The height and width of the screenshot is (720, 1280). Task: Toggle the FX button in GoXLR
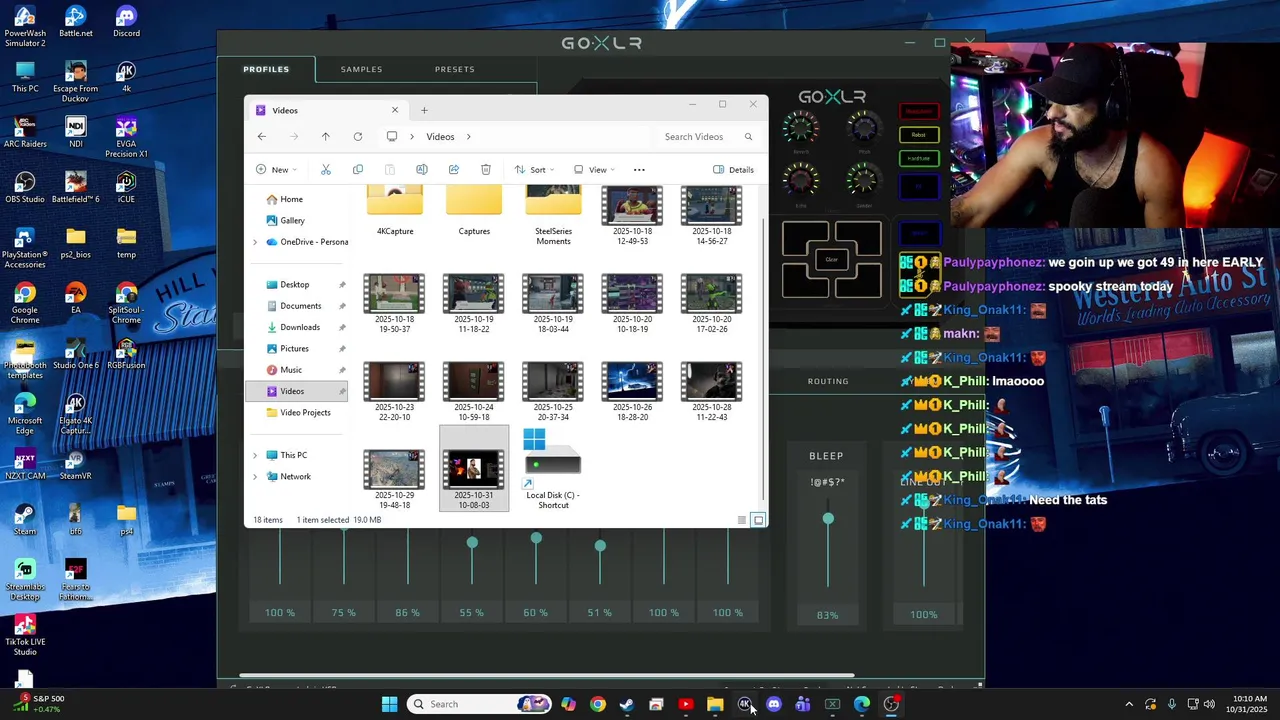pyautogui.click(x=918, y=186)
